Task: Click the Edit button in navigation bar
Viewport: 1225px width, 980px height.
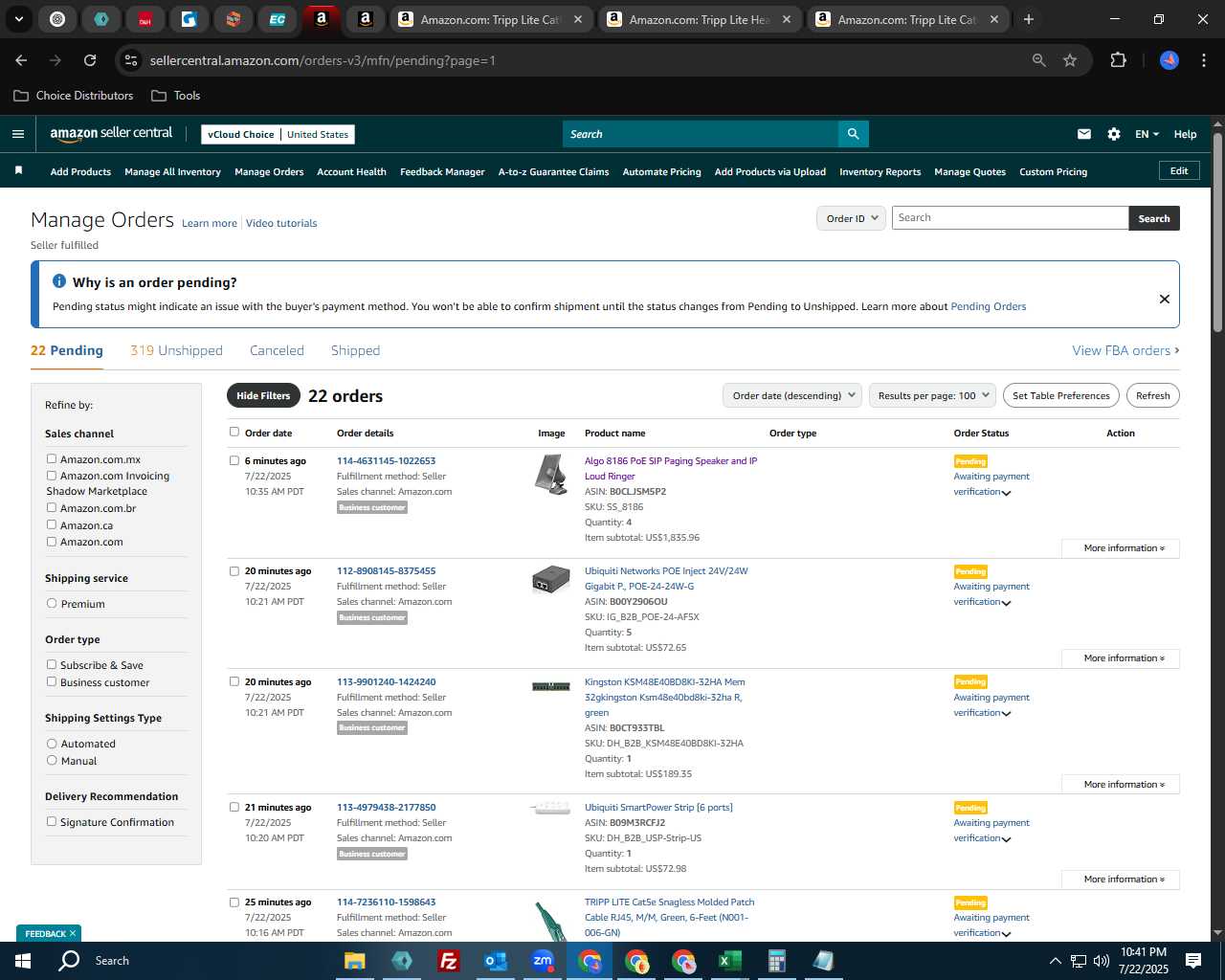Action: click(1179, 170)
